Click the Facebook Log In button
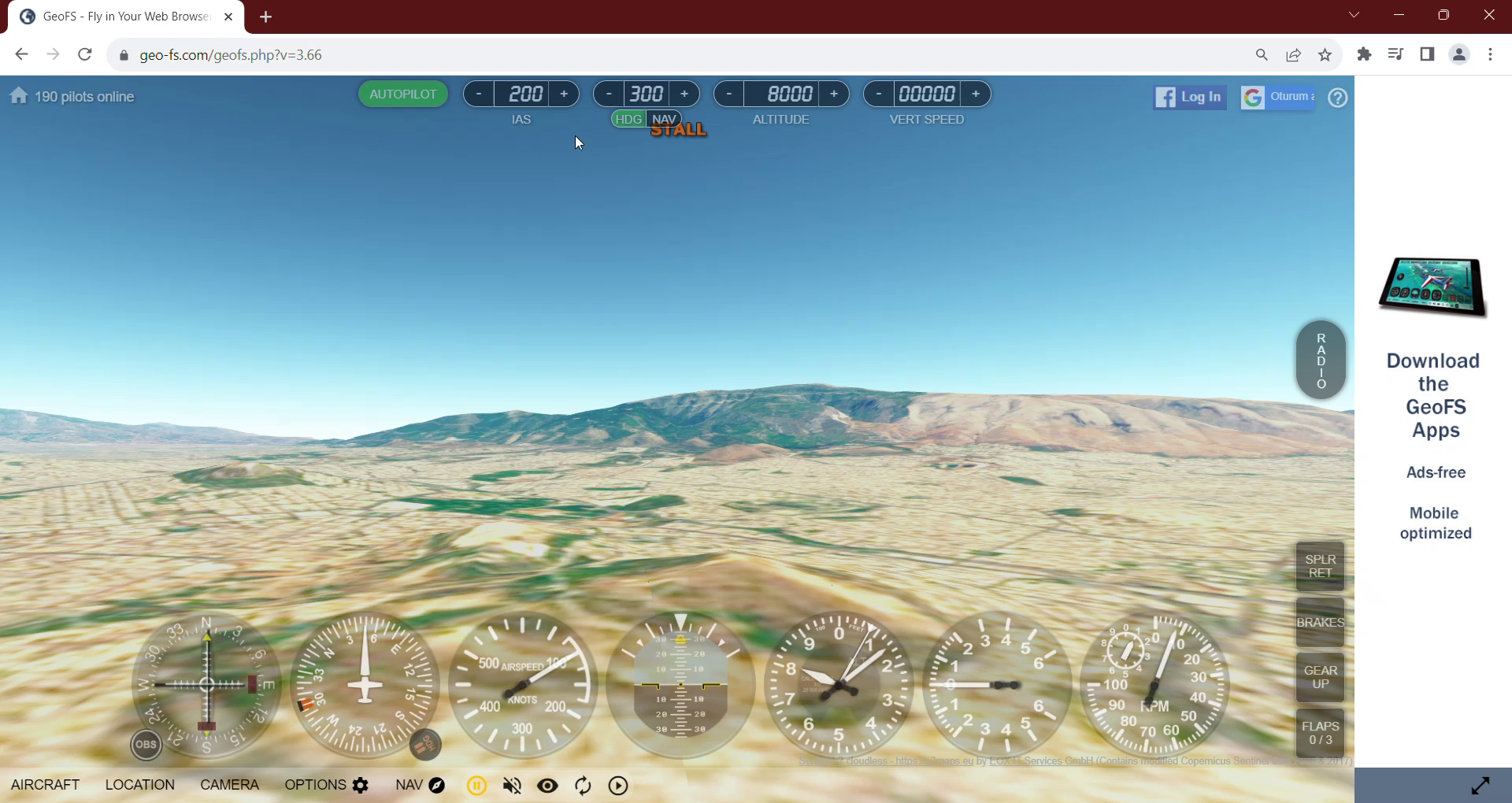The width and height of the screenshot is (1512, 803). click(1190, 97)
